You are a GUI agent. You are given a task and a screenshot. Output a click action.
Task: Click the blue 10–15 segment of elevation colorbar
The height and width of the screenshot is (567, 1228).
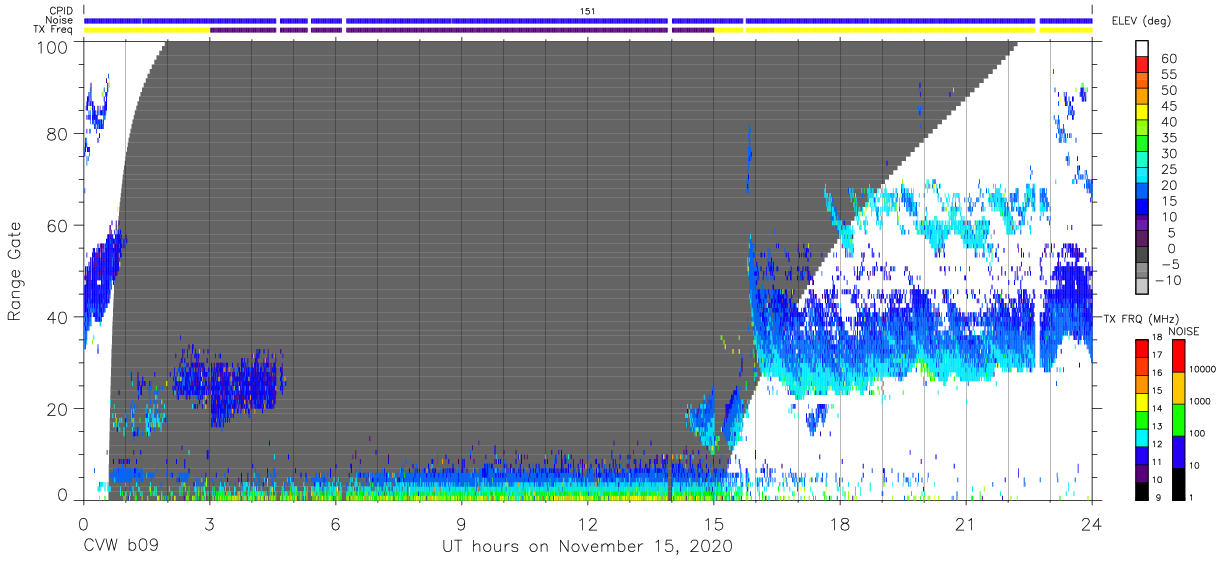(1143, 209)
